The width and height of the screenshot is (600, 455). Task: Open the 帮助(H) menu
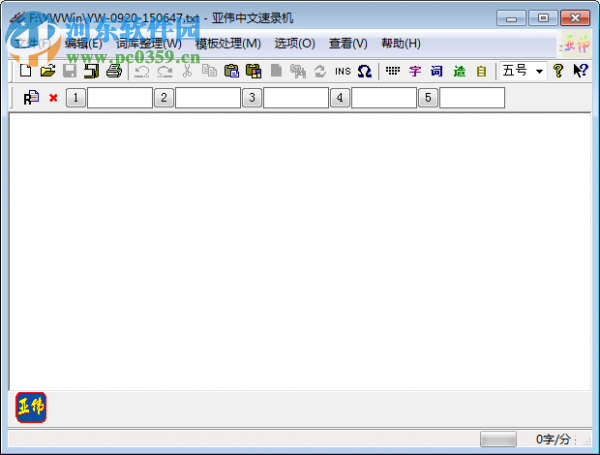pyautogui.click(x=401, y=44)
